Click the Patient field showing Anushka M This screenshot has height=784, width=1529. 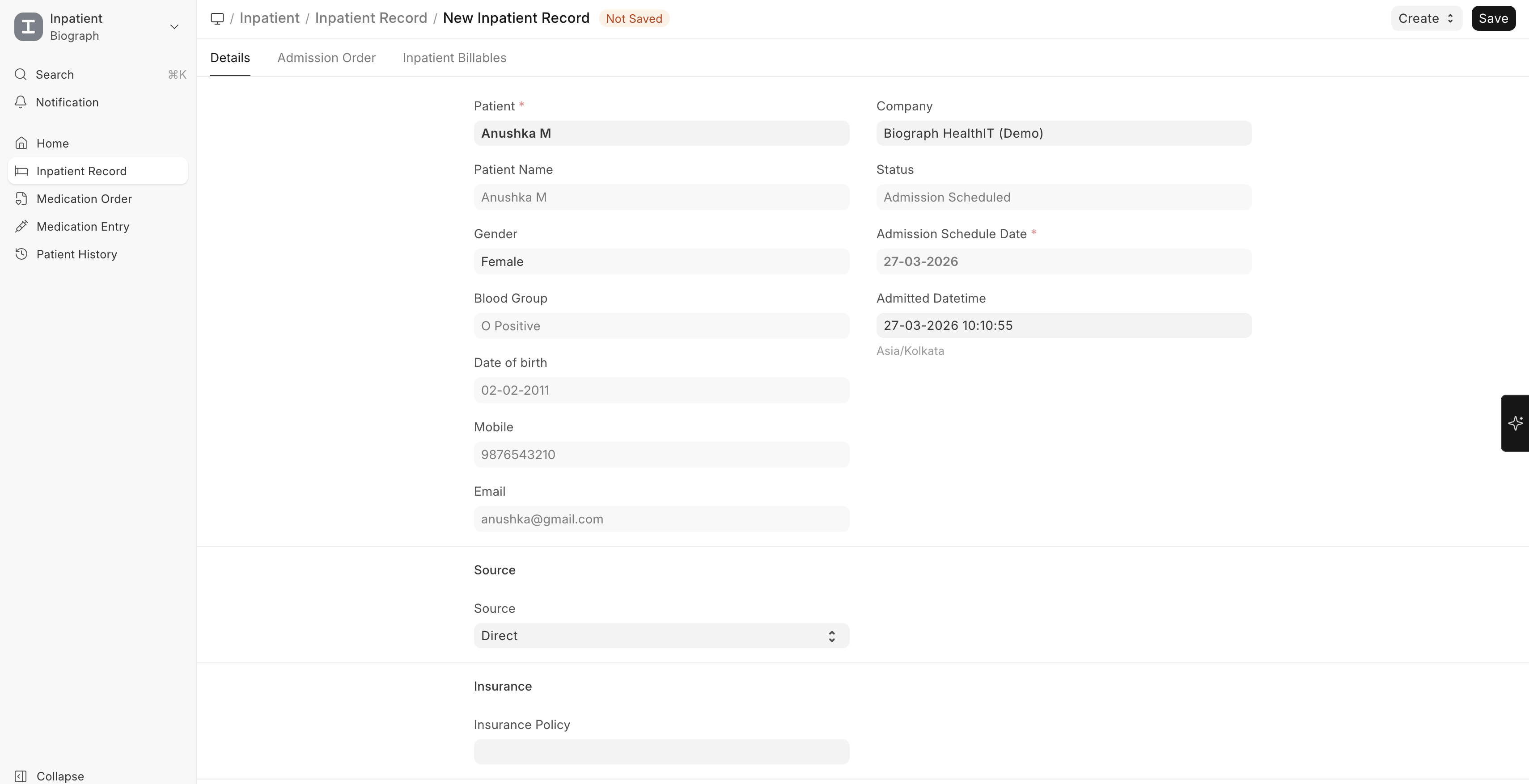[x=661, y=133]
